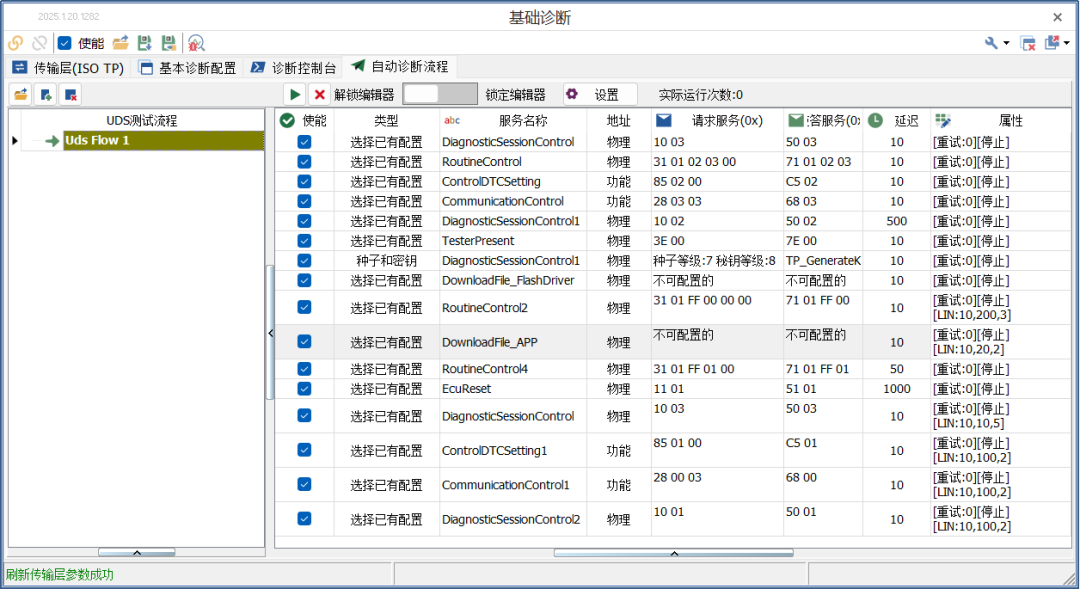
Task: Click the TesterPresent service name
Action: coord(478,241)
